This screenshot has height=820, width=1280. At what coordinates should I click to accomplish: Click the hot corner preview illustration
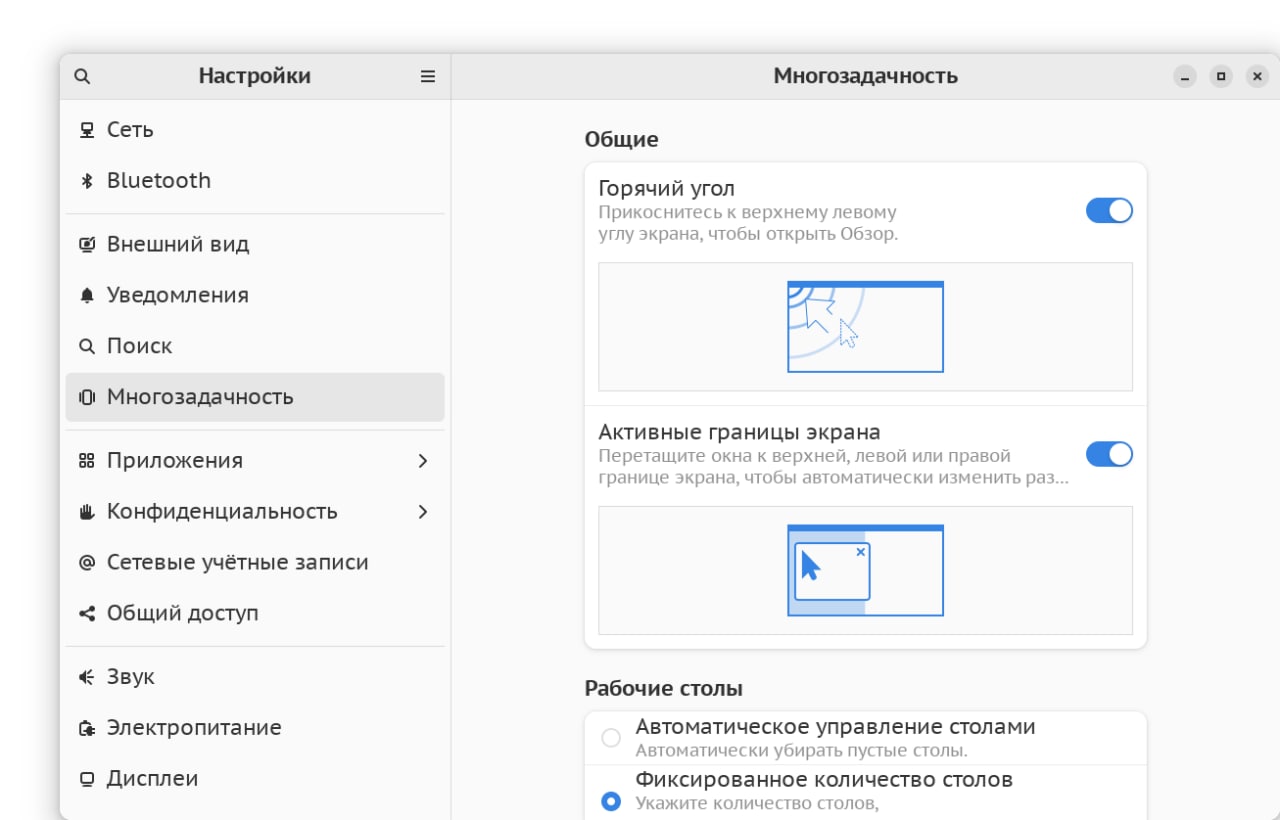coord(865,327)
